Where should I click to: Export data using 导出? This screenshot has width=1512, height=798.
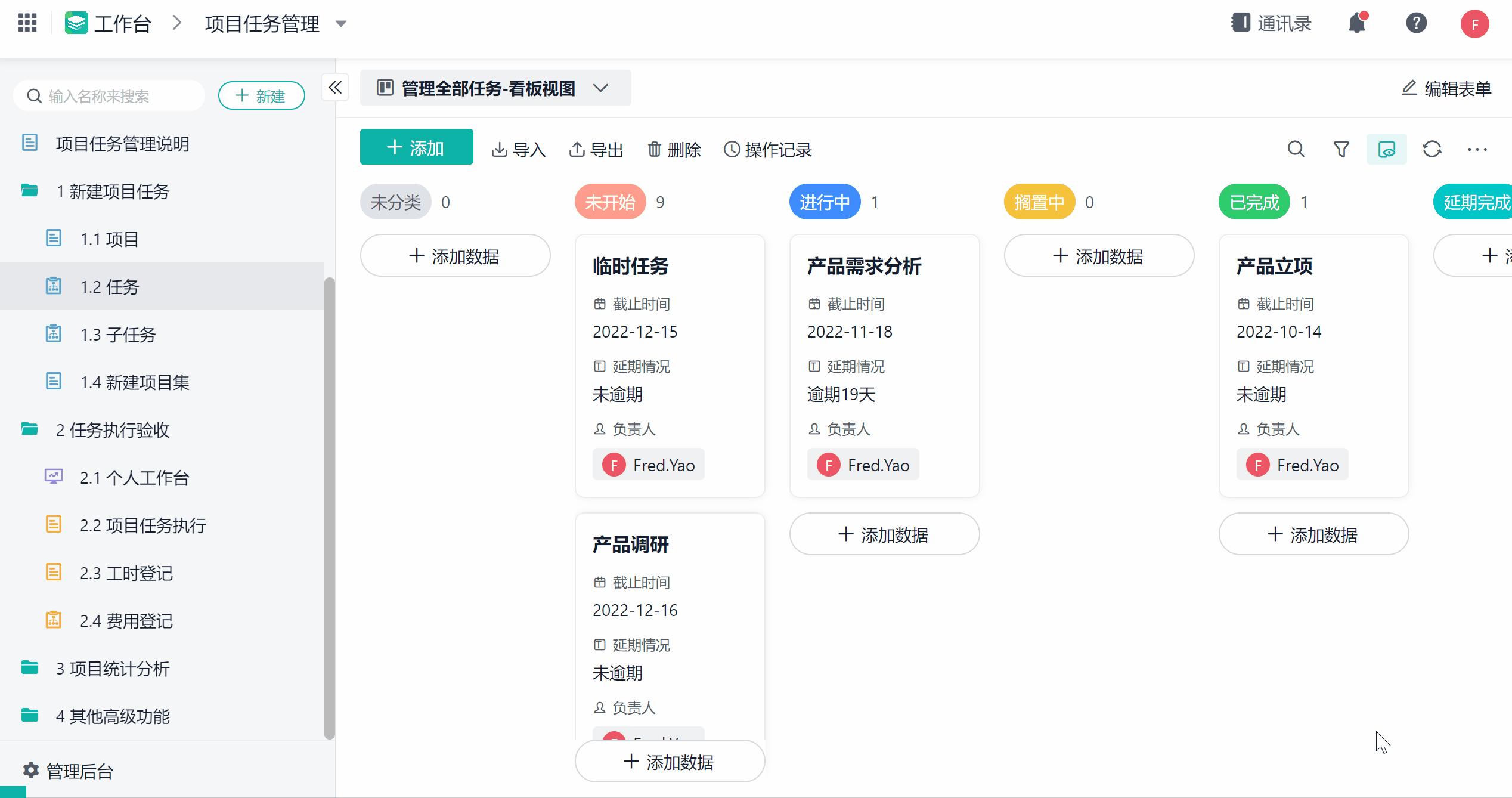[596, 150]
